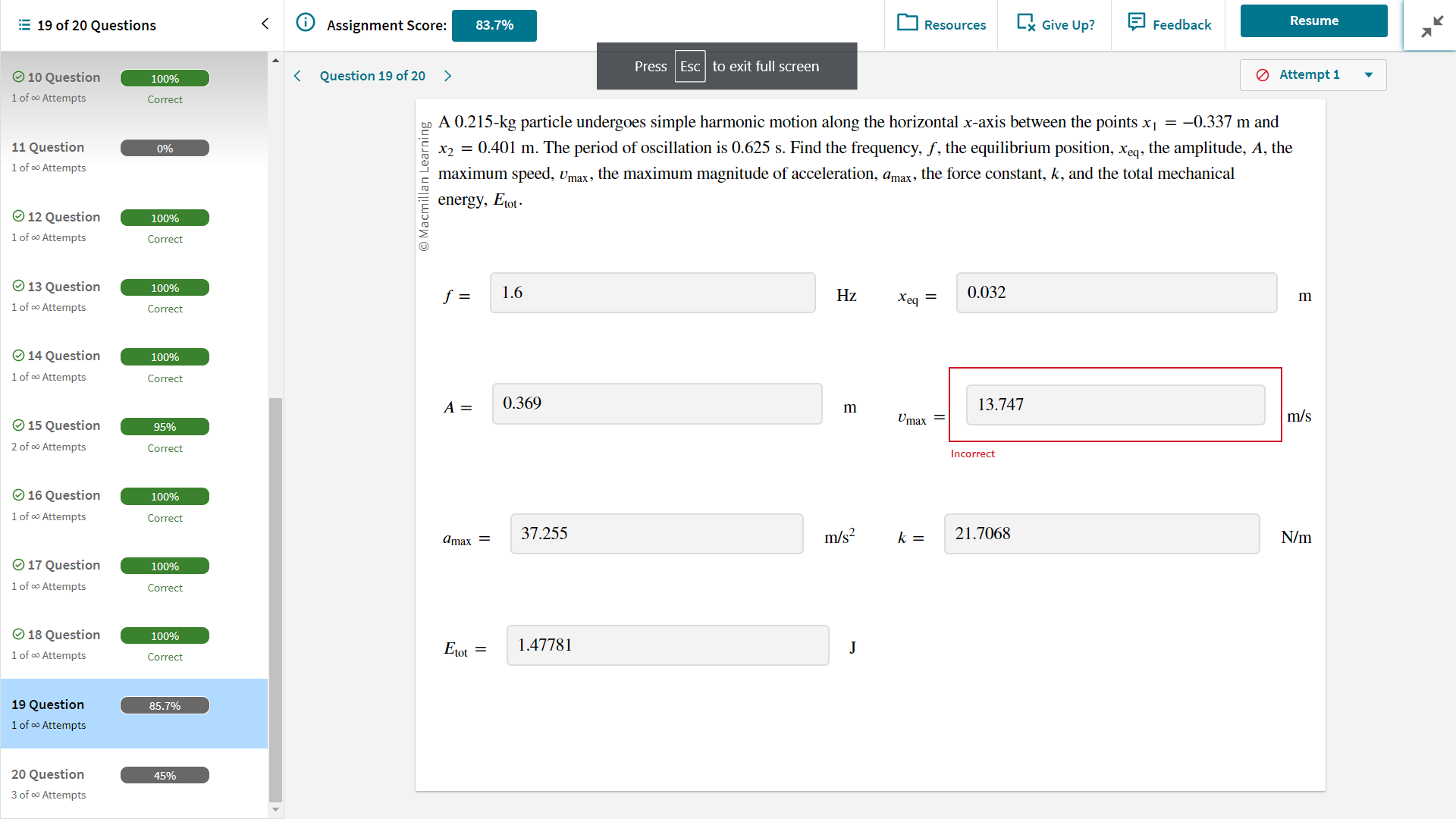Select Question 16 in the sidebar

click(64, 496)
